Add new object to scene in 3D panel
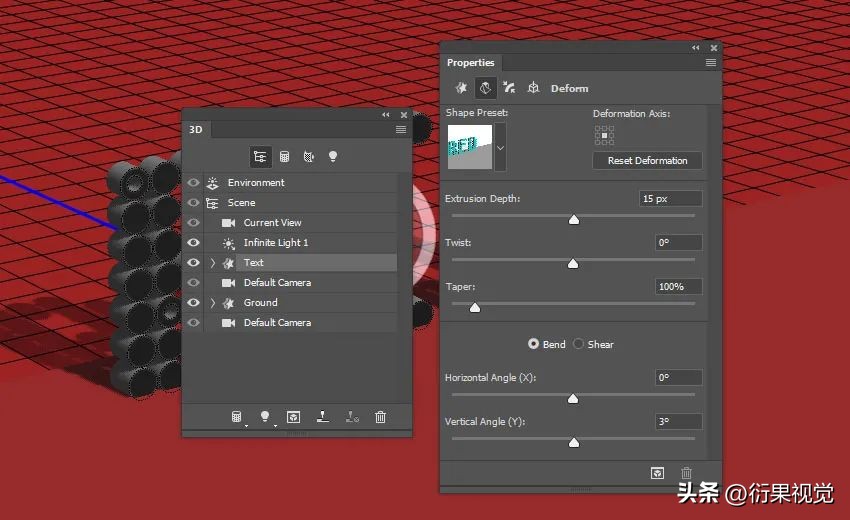The width and height of the screenshot is (850, 520). (x=237, y=417)
